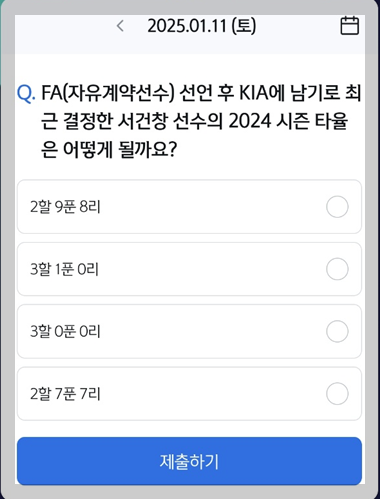The image size is (380, 499).
Task: Select radio circle for 2할 7푼 7리
Action: [x=337, y=394]
